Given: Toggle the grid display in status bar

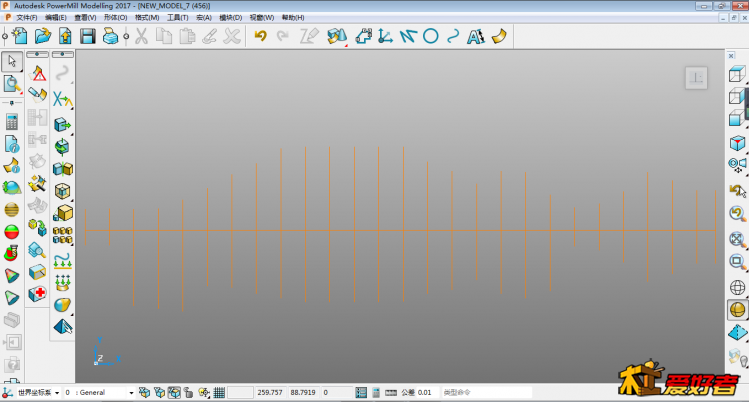Looking at the screenshot, I should [x=219, y=392].
